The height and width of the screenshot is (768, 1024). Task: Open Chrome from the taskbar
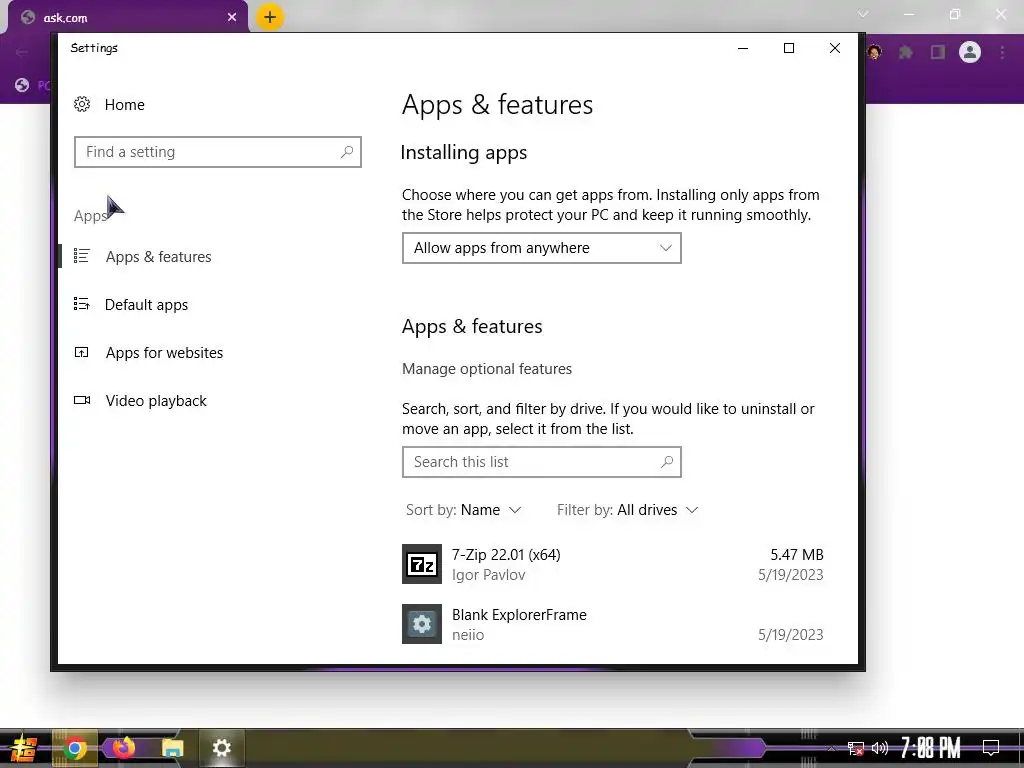pyautogui.click(x=74, y=748)
